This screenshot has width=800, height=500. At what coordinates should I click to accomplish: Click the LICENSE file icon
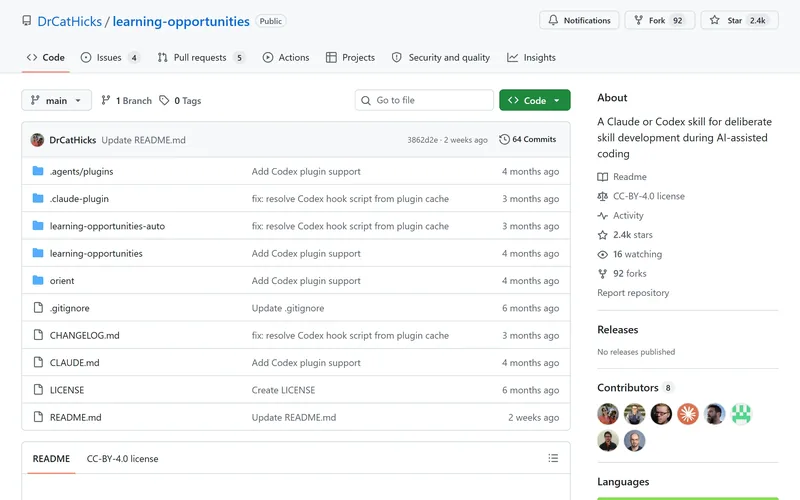coord(38,389)
